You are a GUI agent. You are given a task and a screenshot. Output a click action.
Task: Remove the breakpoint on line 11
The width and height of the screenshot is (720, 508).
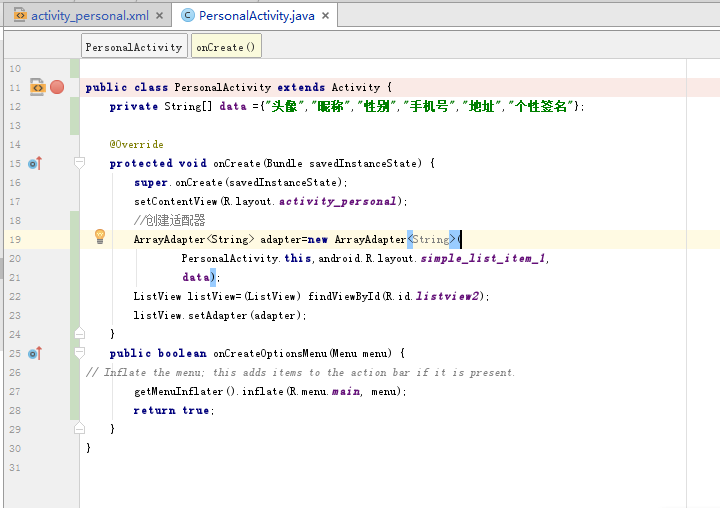click(x=57, y=87)
